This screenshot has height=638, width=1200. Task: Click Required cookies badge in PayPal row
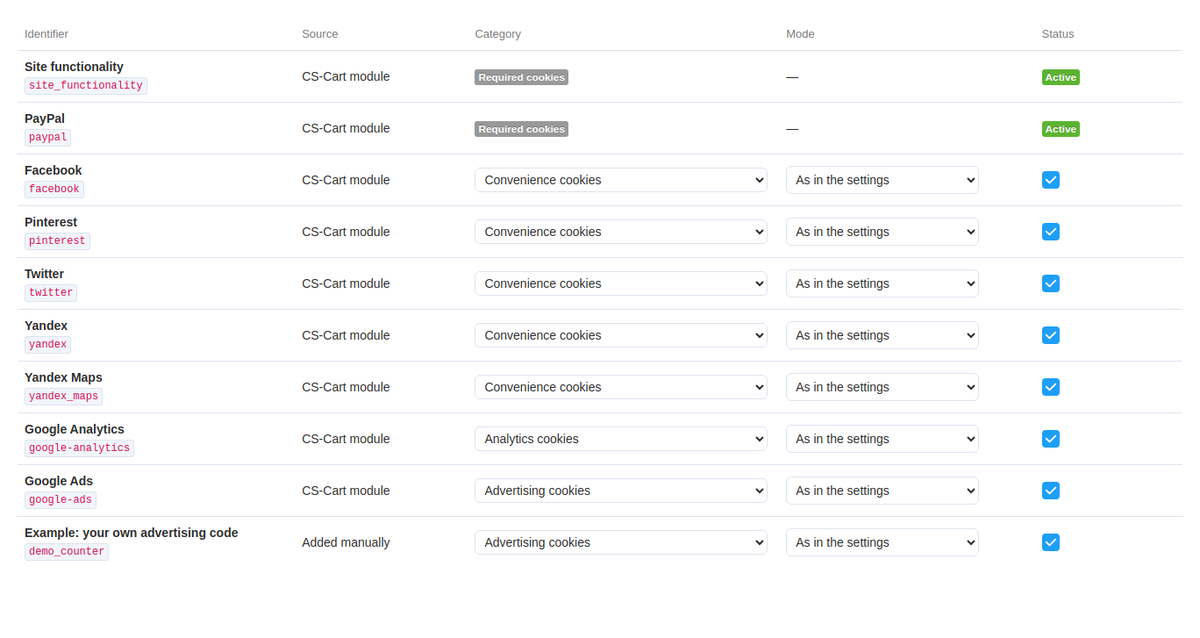521,129
